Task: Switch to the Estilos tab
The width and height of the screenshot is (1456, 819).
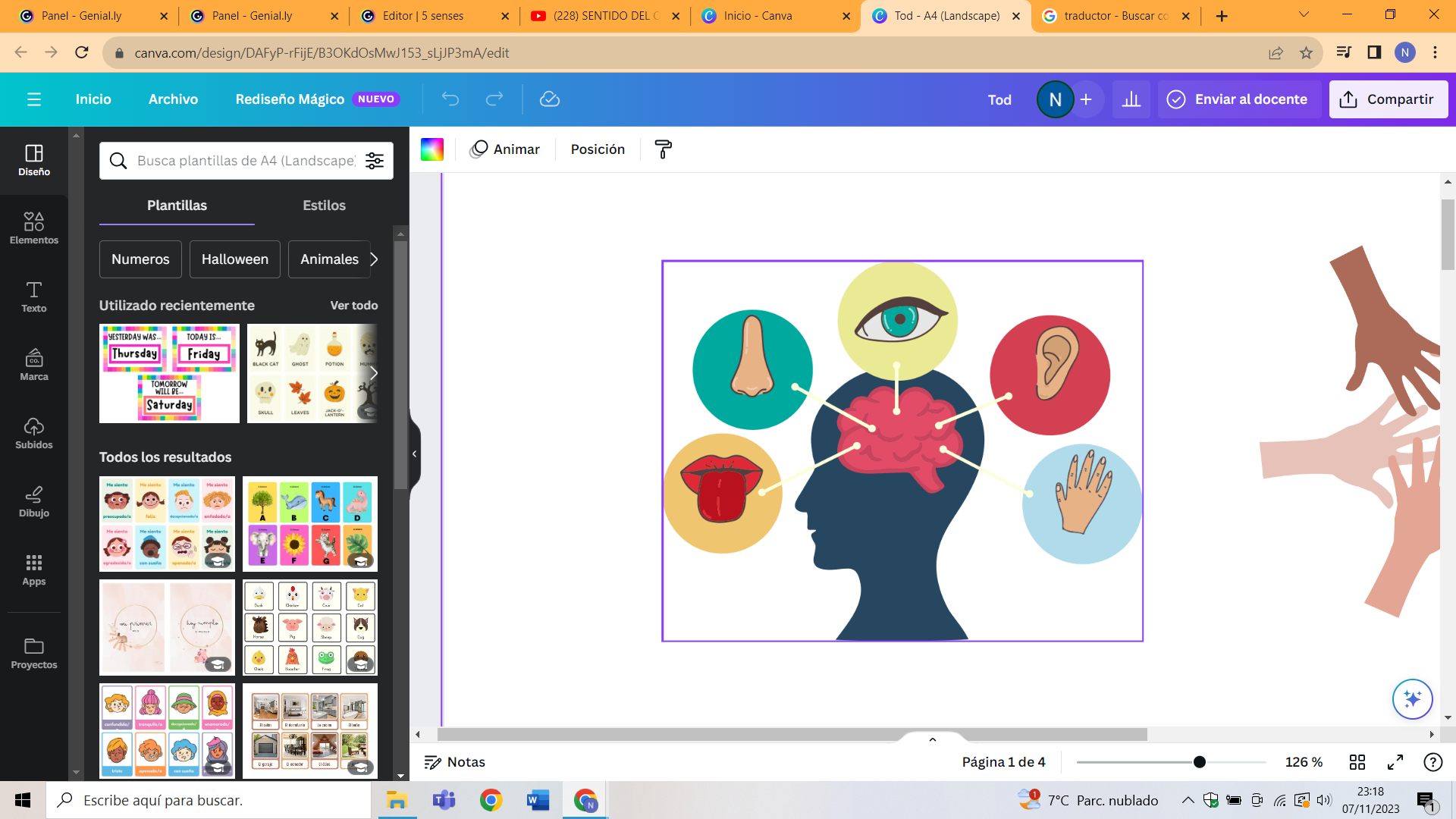Action: coord(324,206)
